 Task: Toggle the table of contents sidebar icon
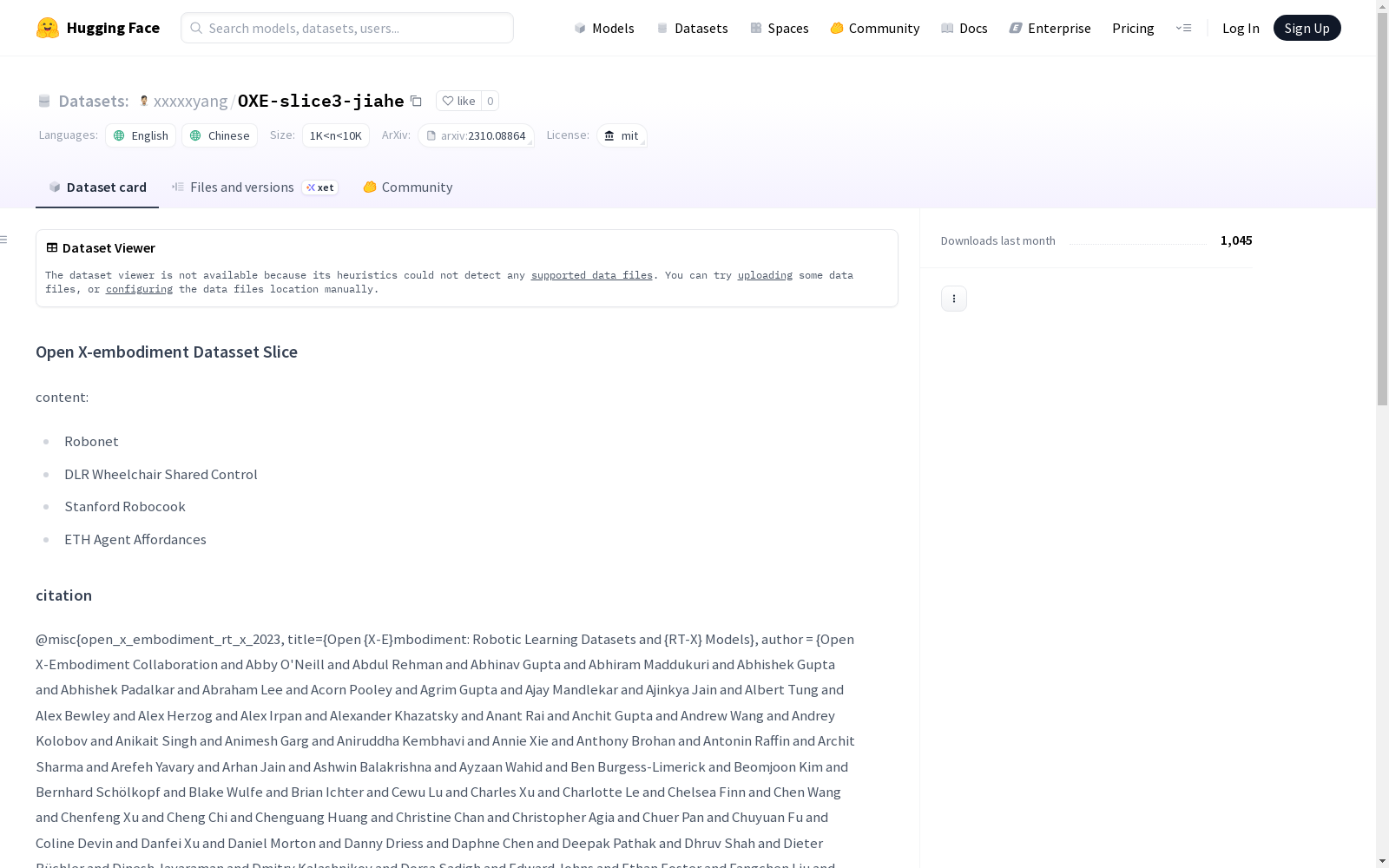point(4,240)
